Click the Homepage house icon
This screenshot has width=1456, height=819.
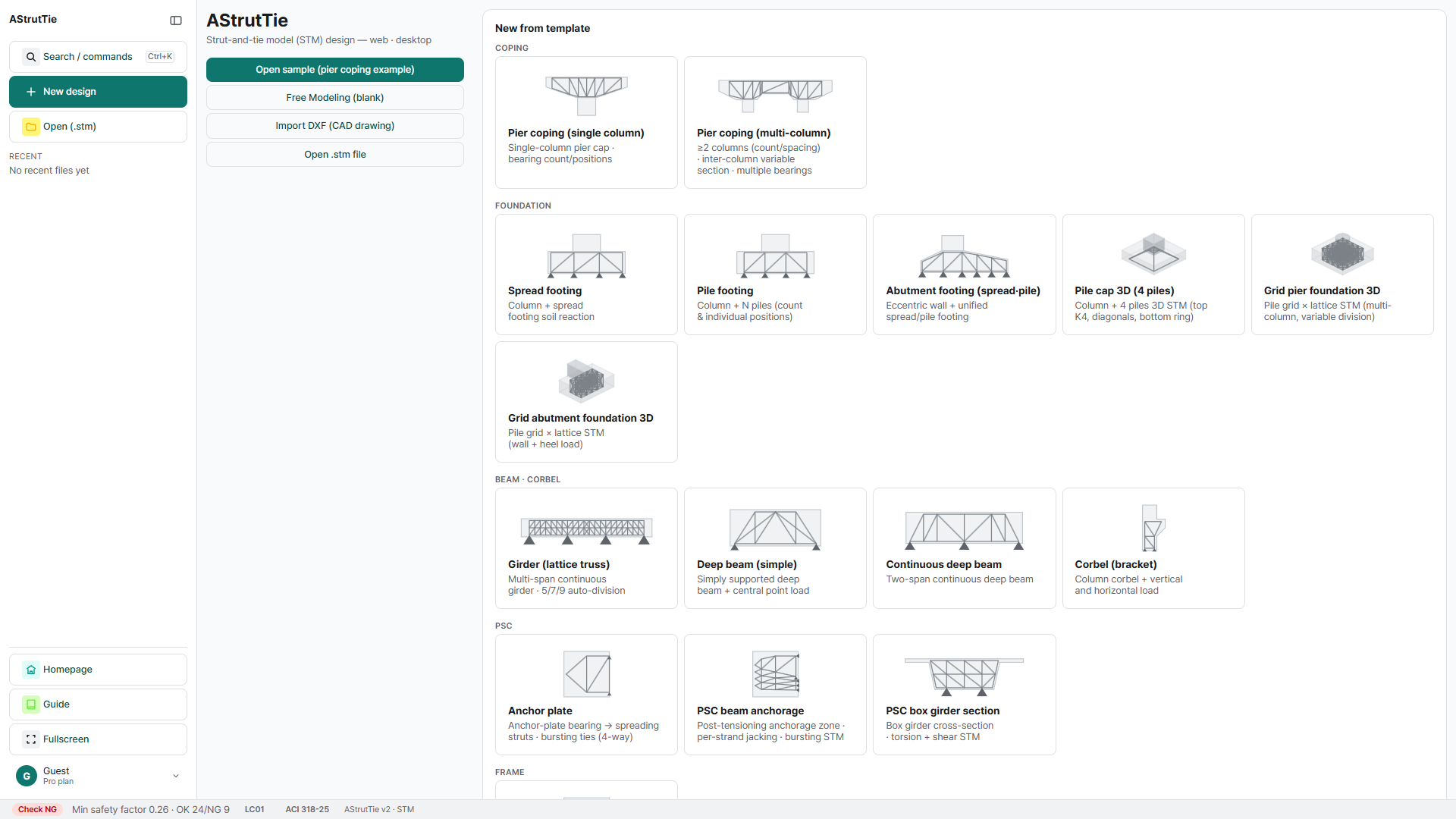(x=31, y=670)
